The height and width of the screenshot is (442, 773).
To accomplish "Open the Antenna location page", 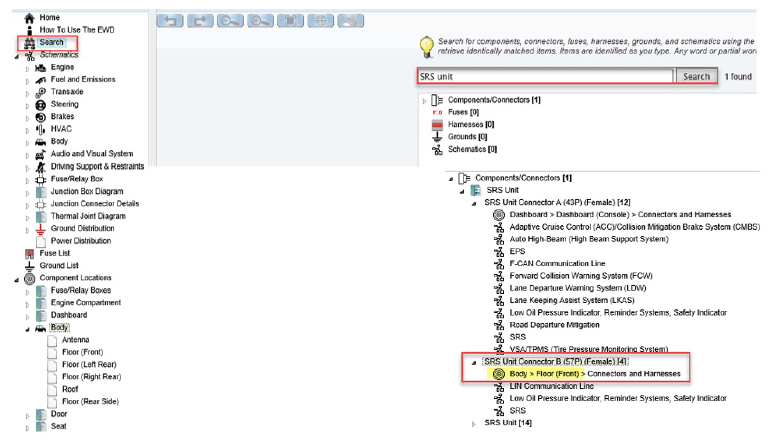I will coord(75,340).
